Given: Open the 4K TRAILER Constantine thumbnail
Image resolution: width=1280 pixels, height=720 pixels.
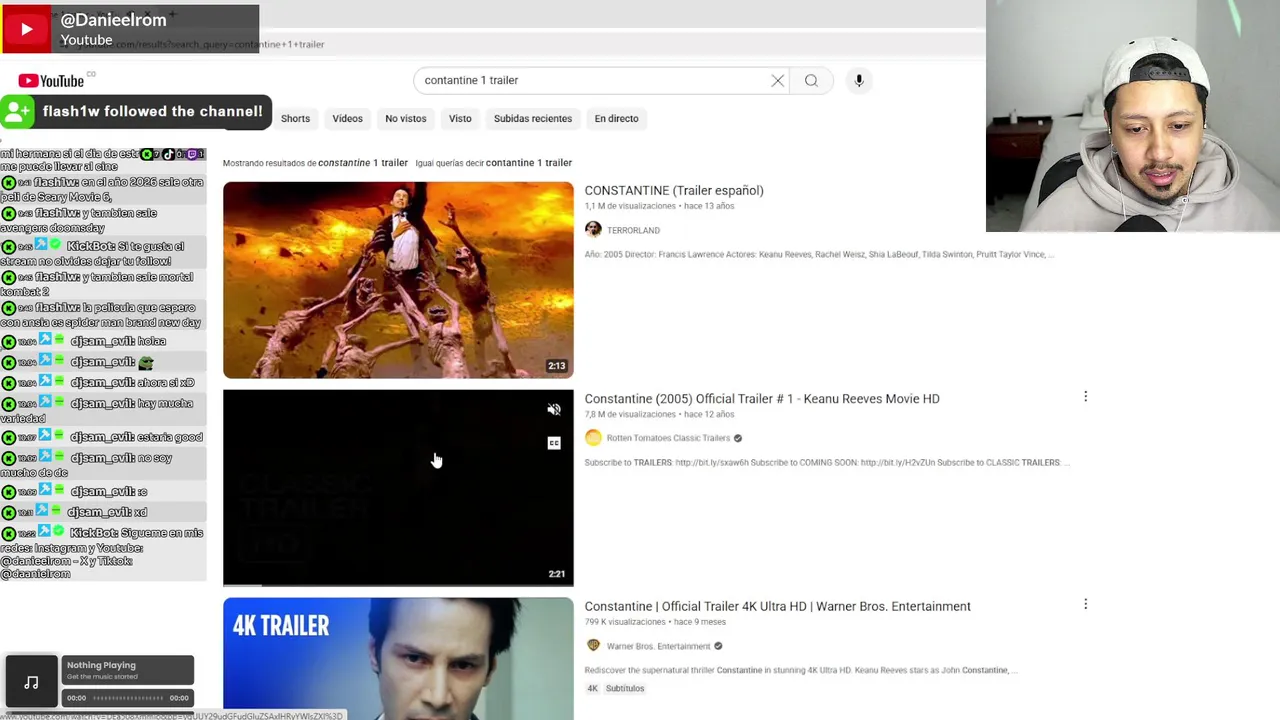Looking at the screenshot, I should point(398,659).
